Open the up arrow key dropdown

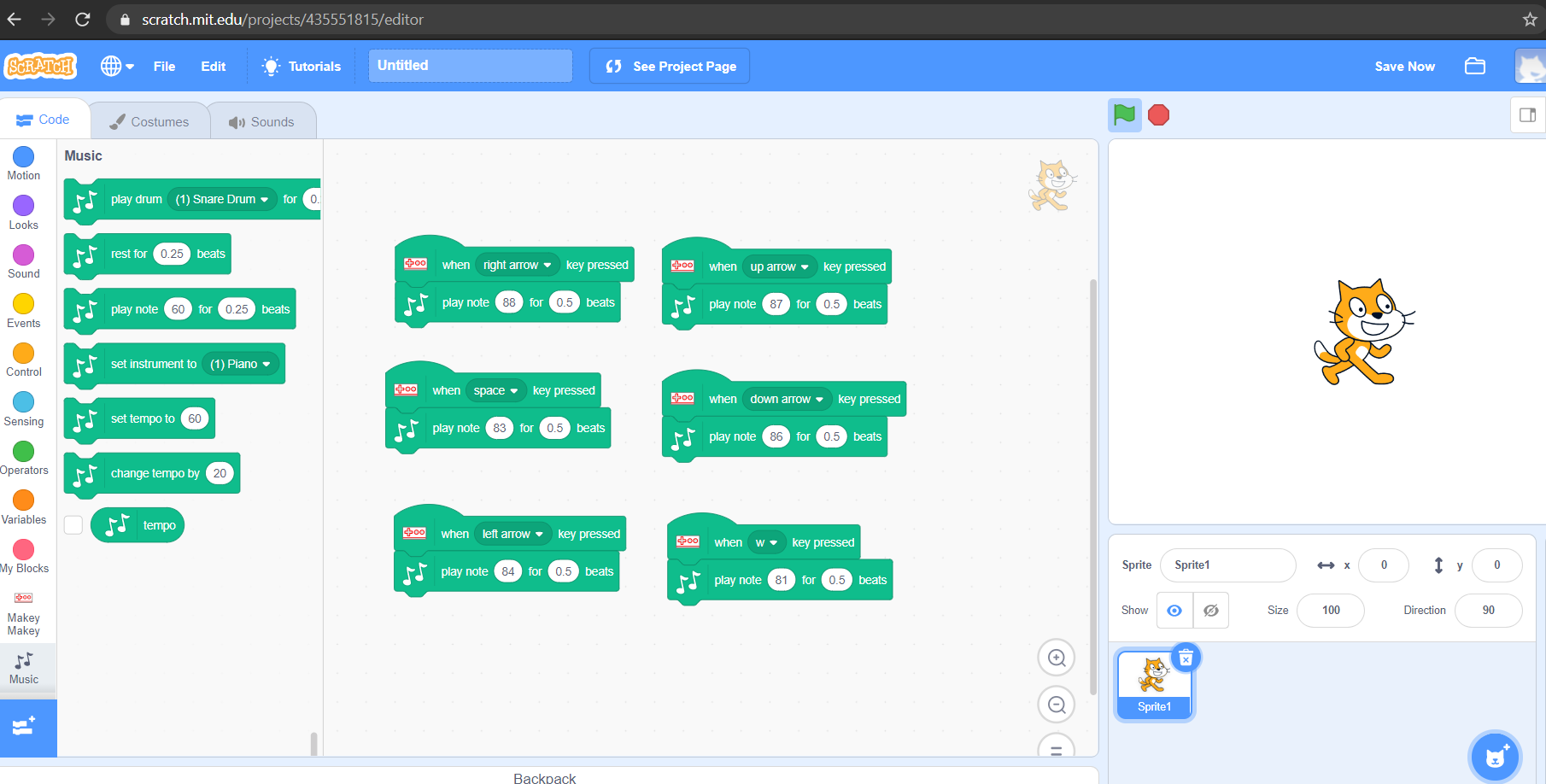click(x=779, y=266)
